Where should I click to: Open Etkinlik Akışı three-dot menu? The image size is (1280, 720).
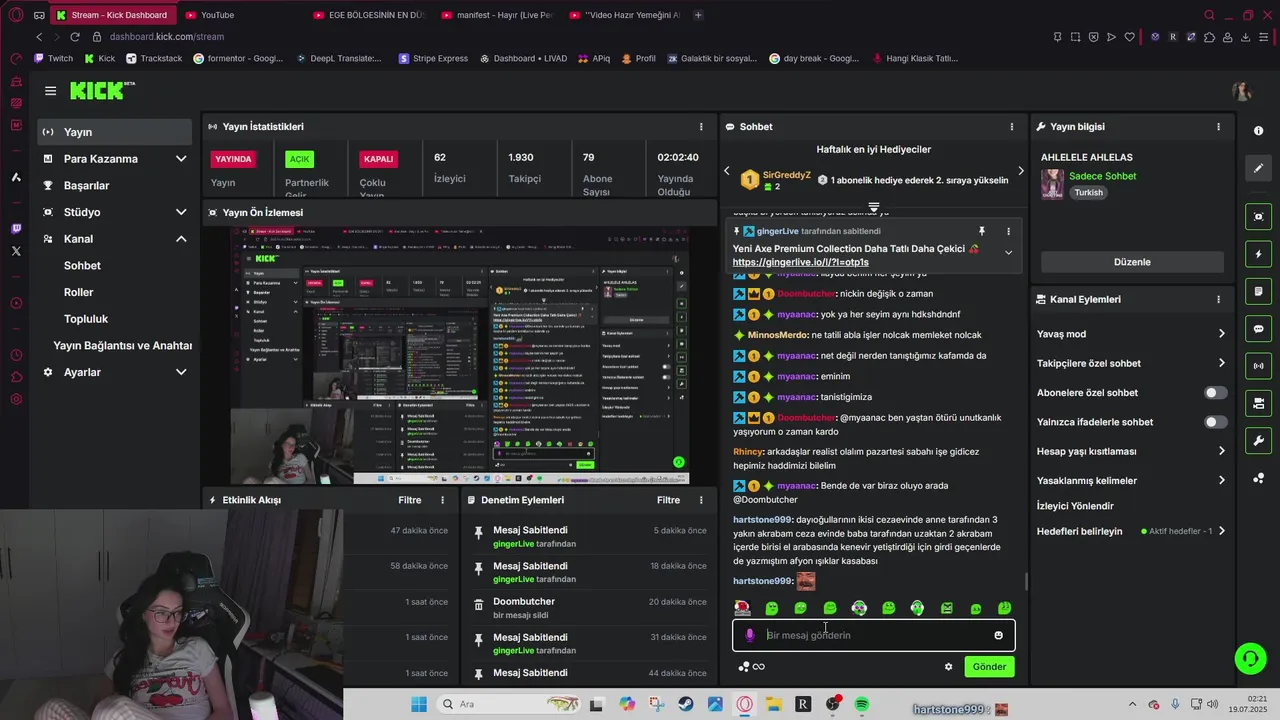coord(443,500)
